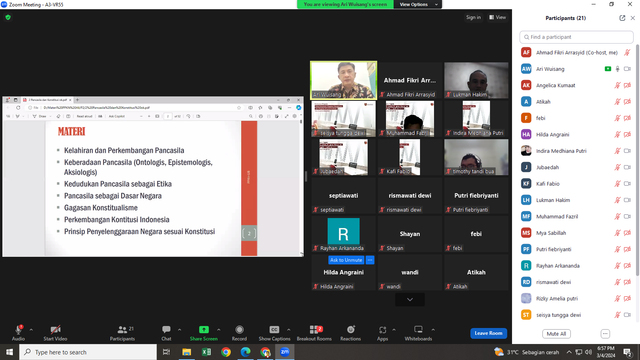Close the Participants panel
Screen dimensions: 640x360
click(633, 18)
